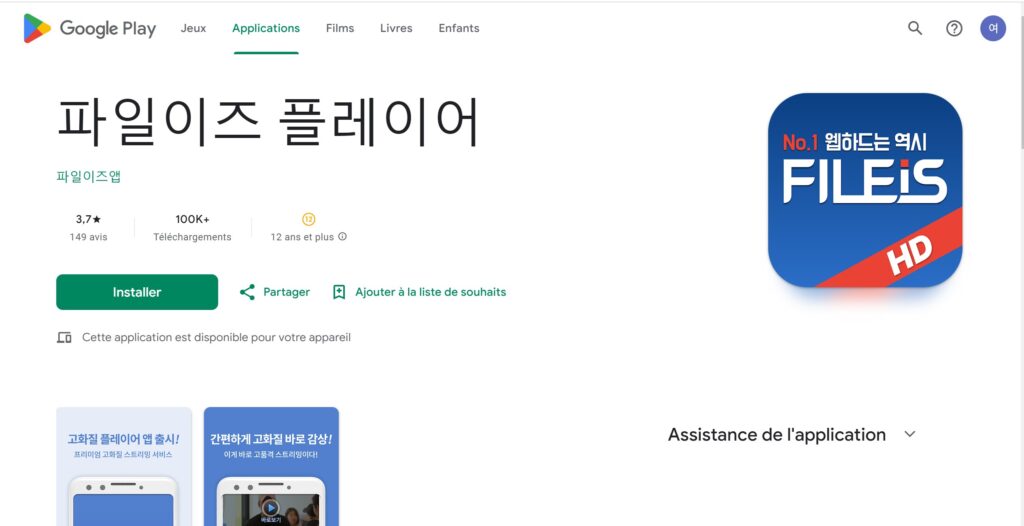Select the Applications tab
Screen dimensions: 1024x526
[266, 28]
